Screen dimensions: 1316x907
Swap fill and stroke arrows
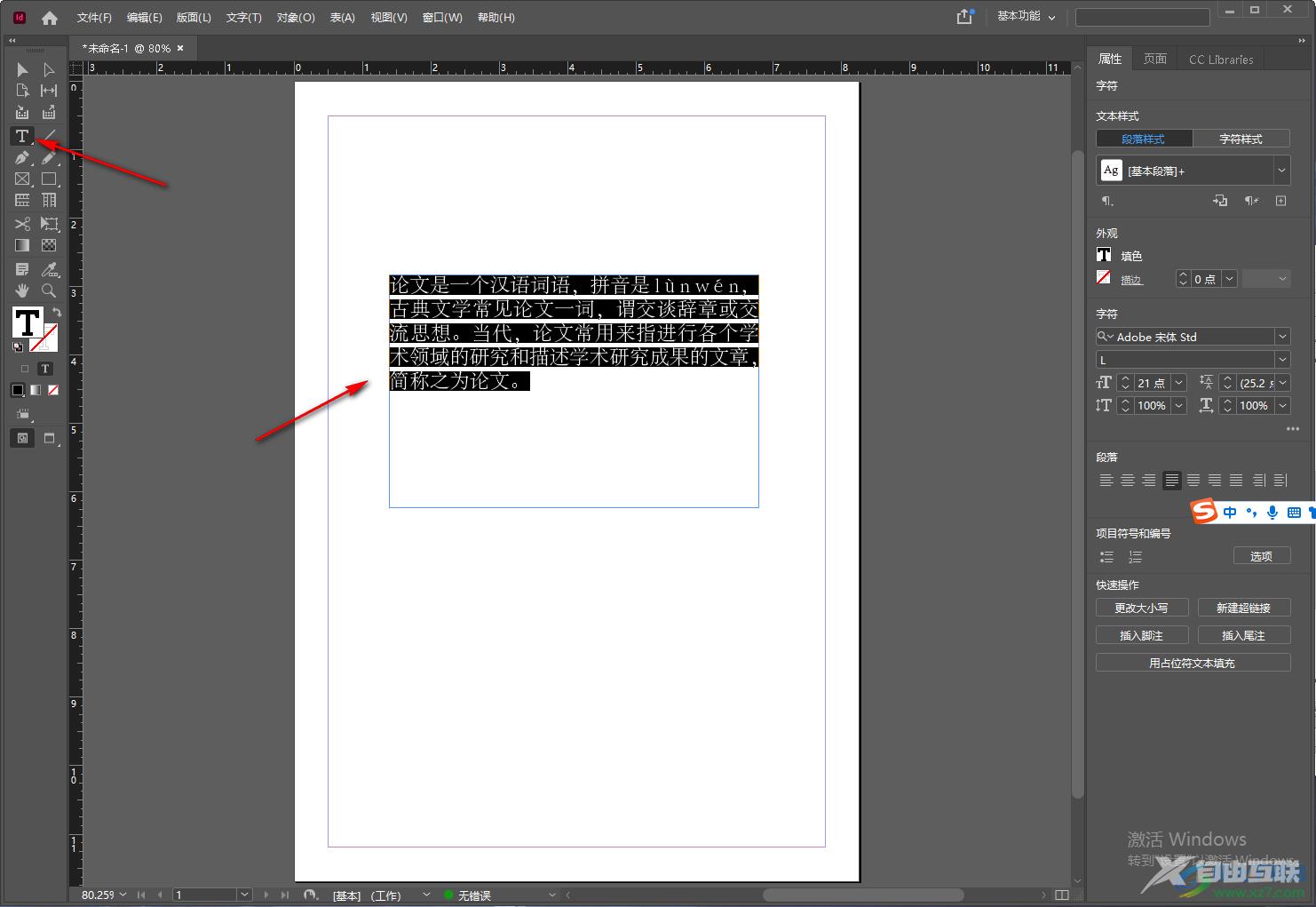pos(57,313)
